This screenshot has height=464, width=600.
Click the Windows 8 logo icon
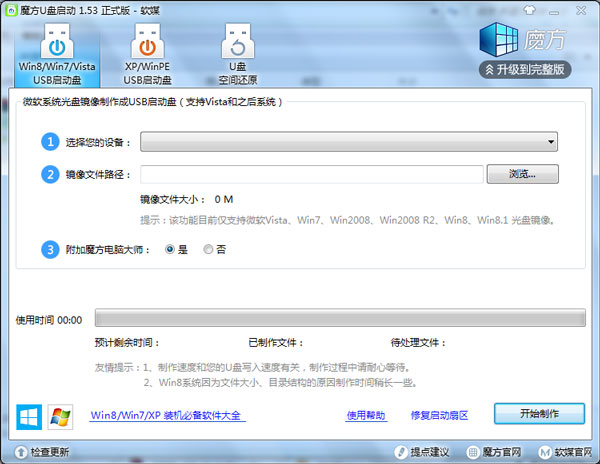tap(29, 417)
